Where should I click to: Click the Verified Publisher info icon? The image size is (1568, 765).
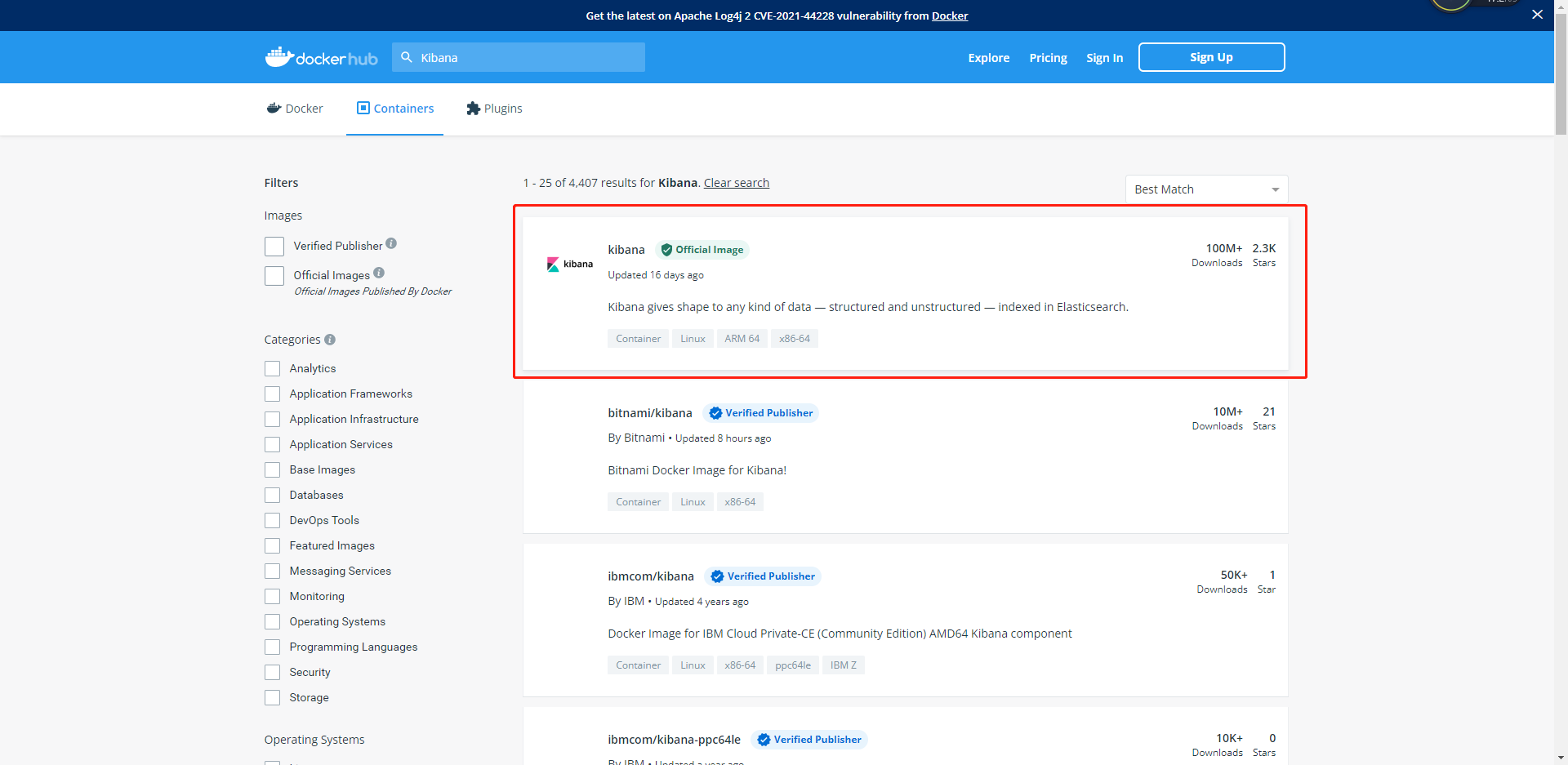391,243
